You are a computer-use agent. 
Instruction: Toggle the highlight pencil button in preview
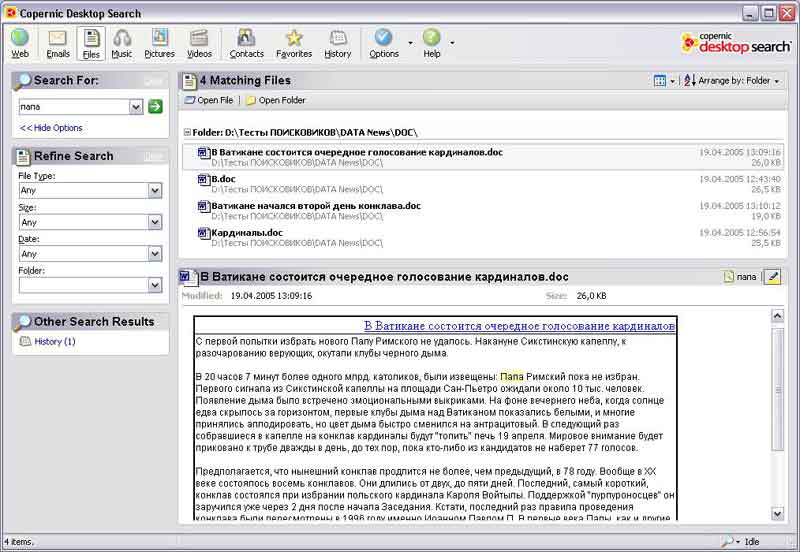(772, 277)
